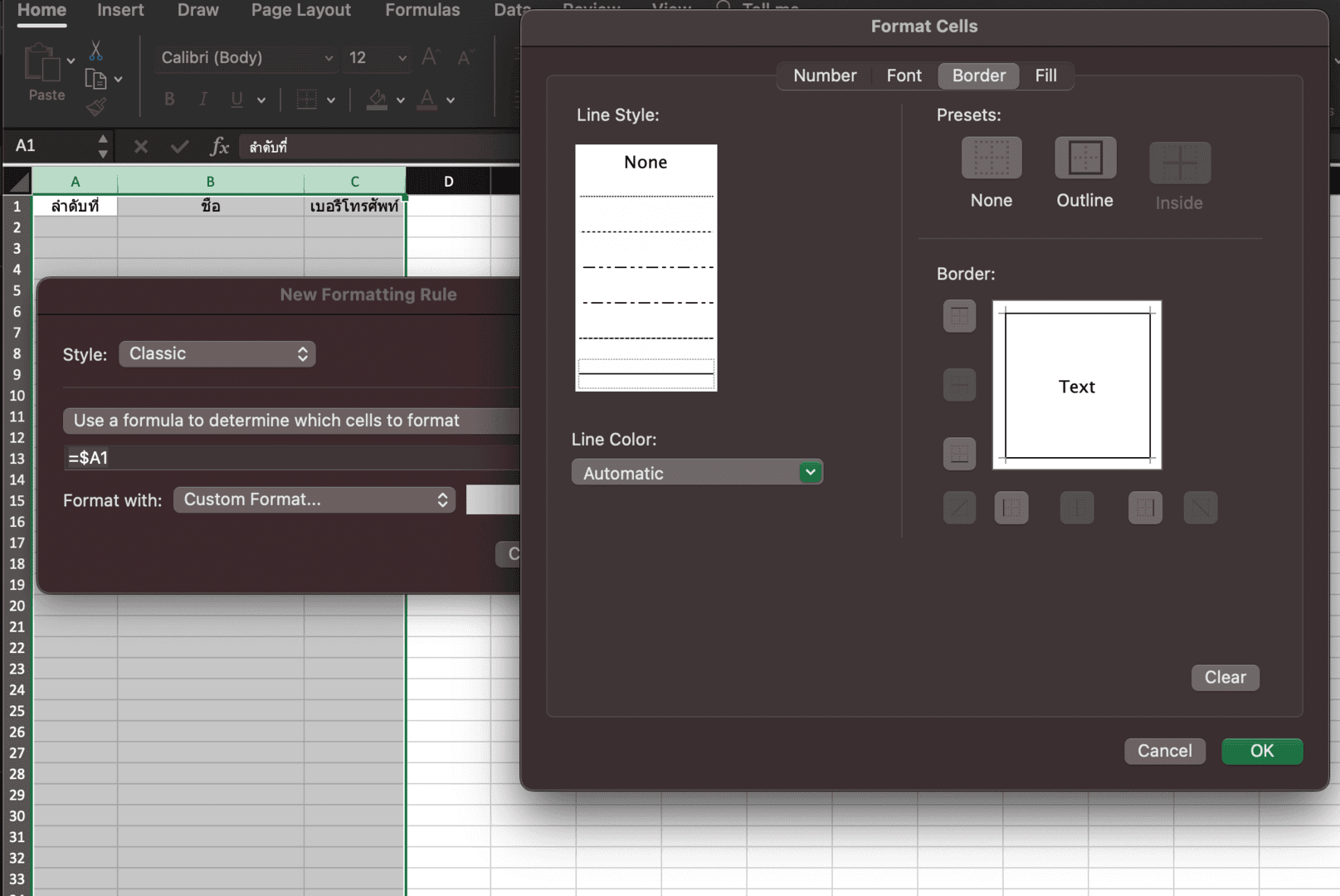Screen dimensions: 1340x896
Task: Expand the Format with Custom Format dropdown
Action: [x=314, y=500]
